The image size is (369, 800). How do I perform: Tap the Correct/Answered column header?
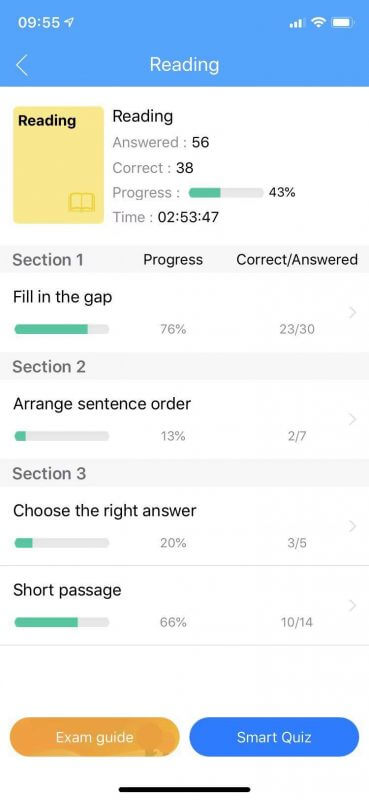297,259
